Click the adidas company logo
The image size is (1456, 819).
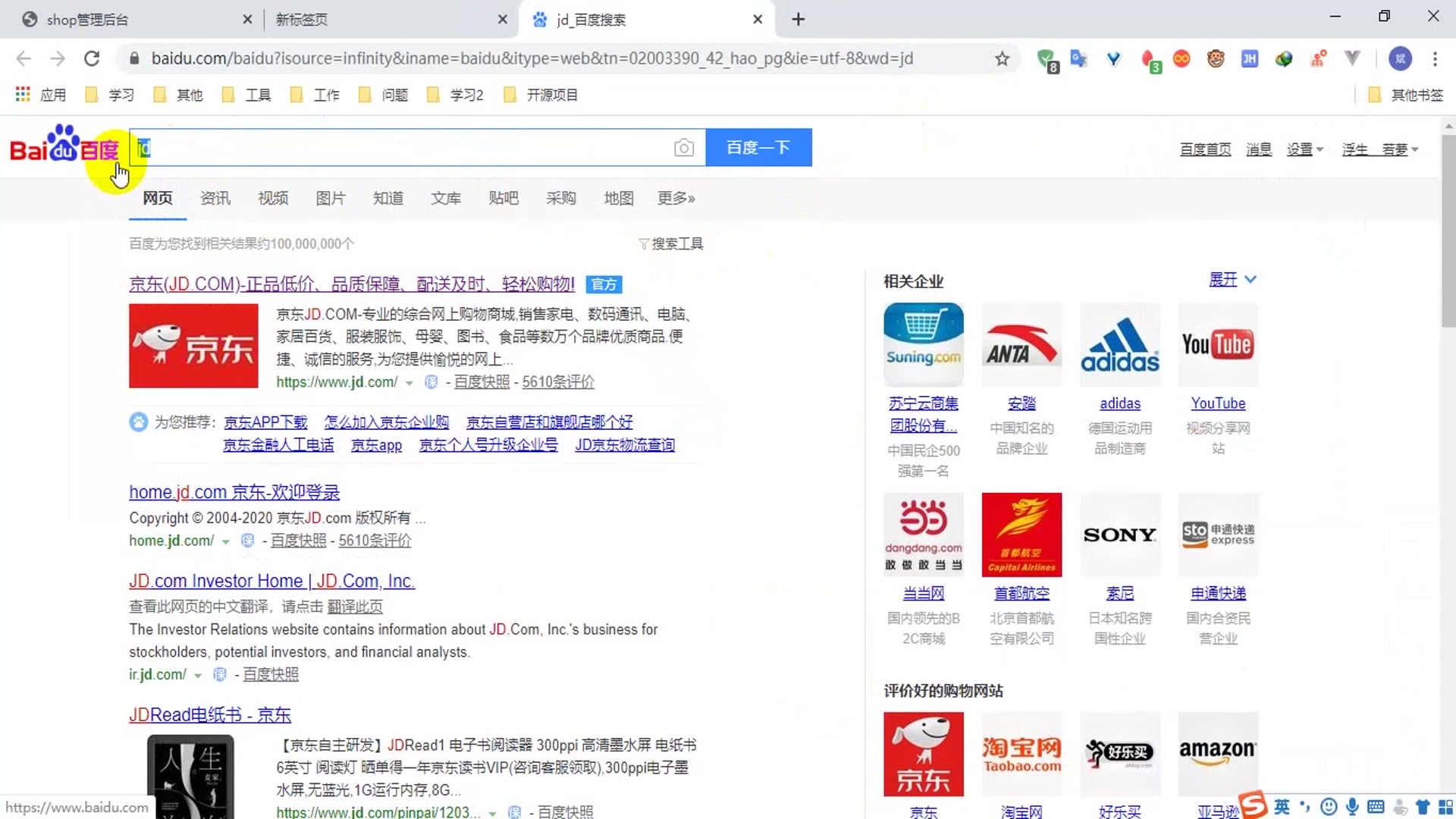pos(1120,344)
